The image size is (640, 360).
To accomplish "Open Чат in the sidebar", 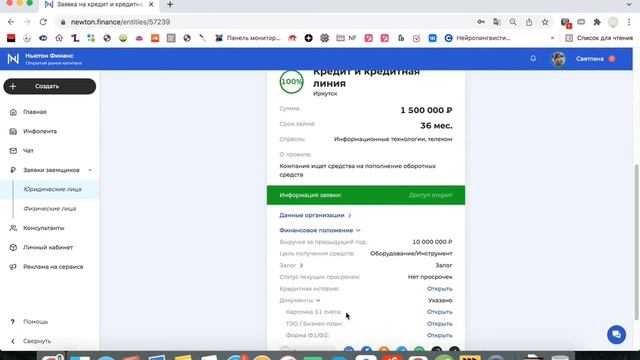I will (x=28, y=151).
